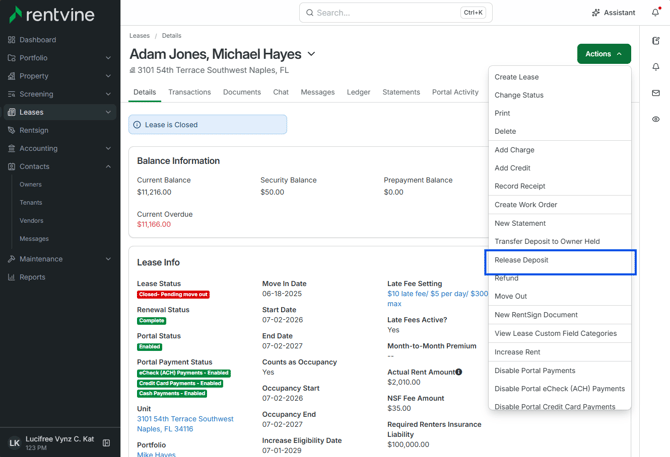Viewport: 670px width, 457px height.
Task: Click the info icon beside Actual Rent Amount
Action: pos(459,372)
